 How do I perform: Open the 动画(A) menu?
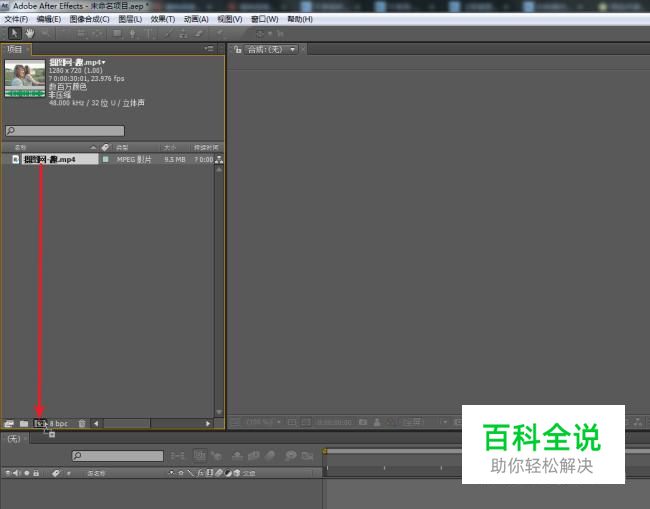tap(196, 19)
